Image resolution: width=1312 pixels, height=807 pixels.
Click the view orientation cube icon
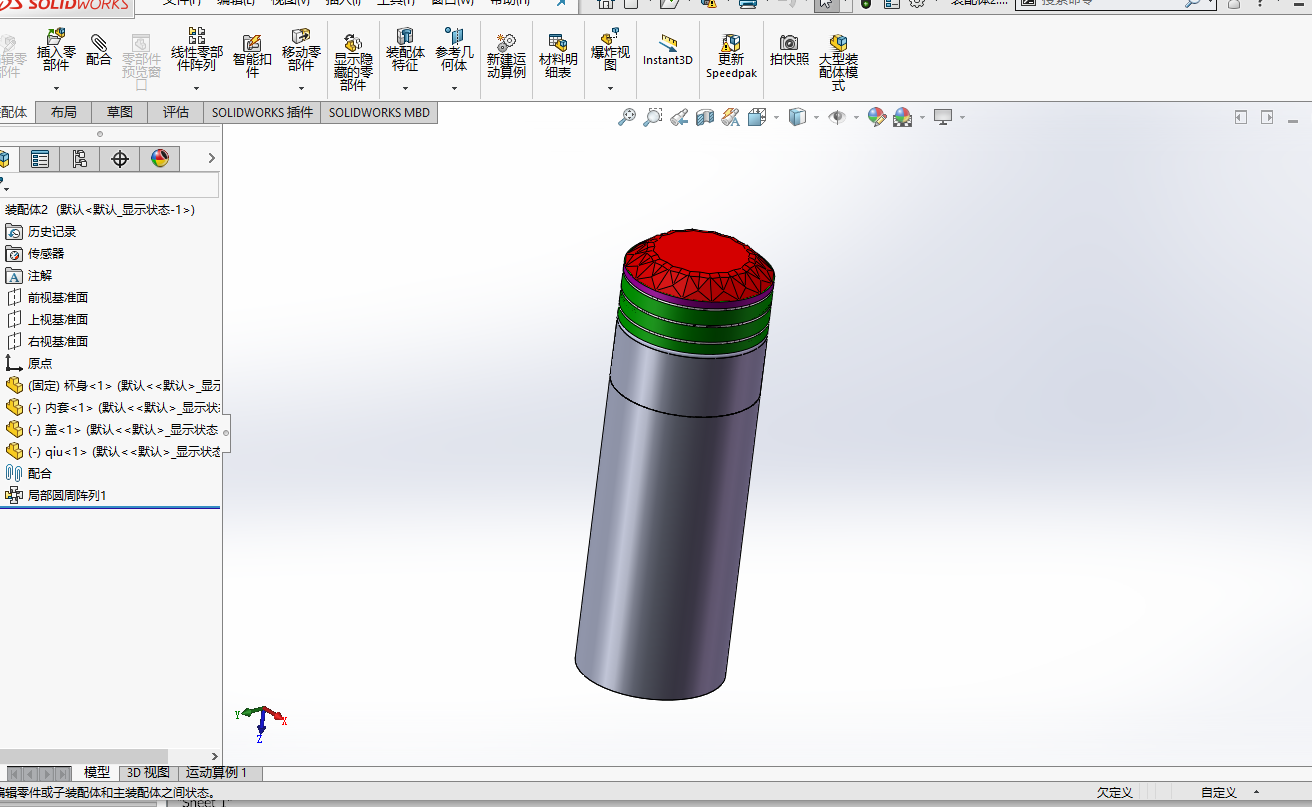point(757,118)
